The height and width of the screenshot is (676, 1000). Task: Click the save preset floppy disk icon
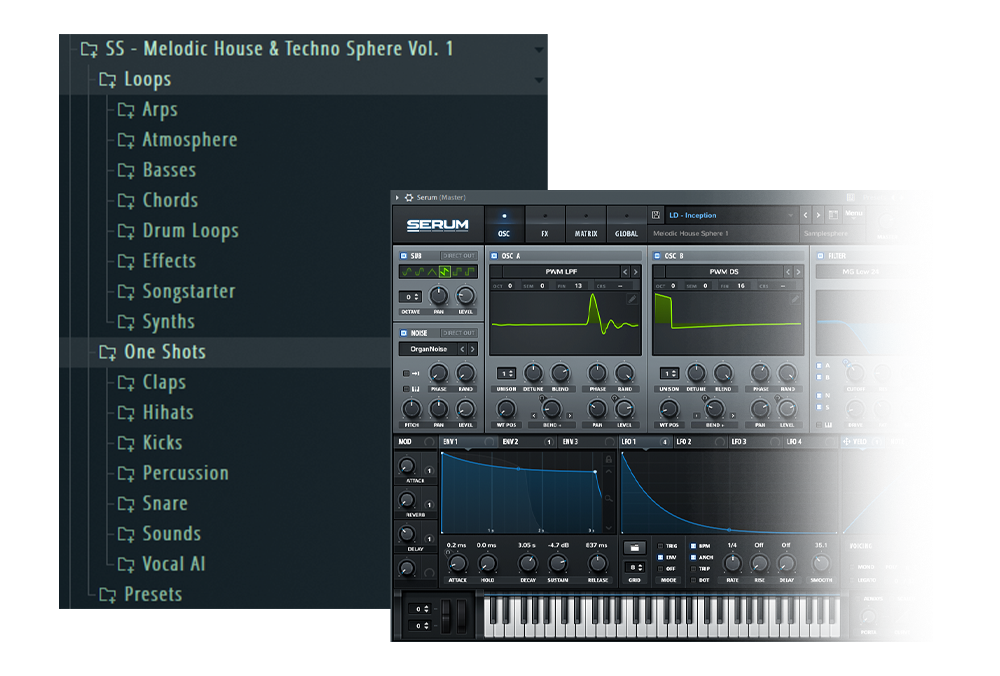point(656,215)
